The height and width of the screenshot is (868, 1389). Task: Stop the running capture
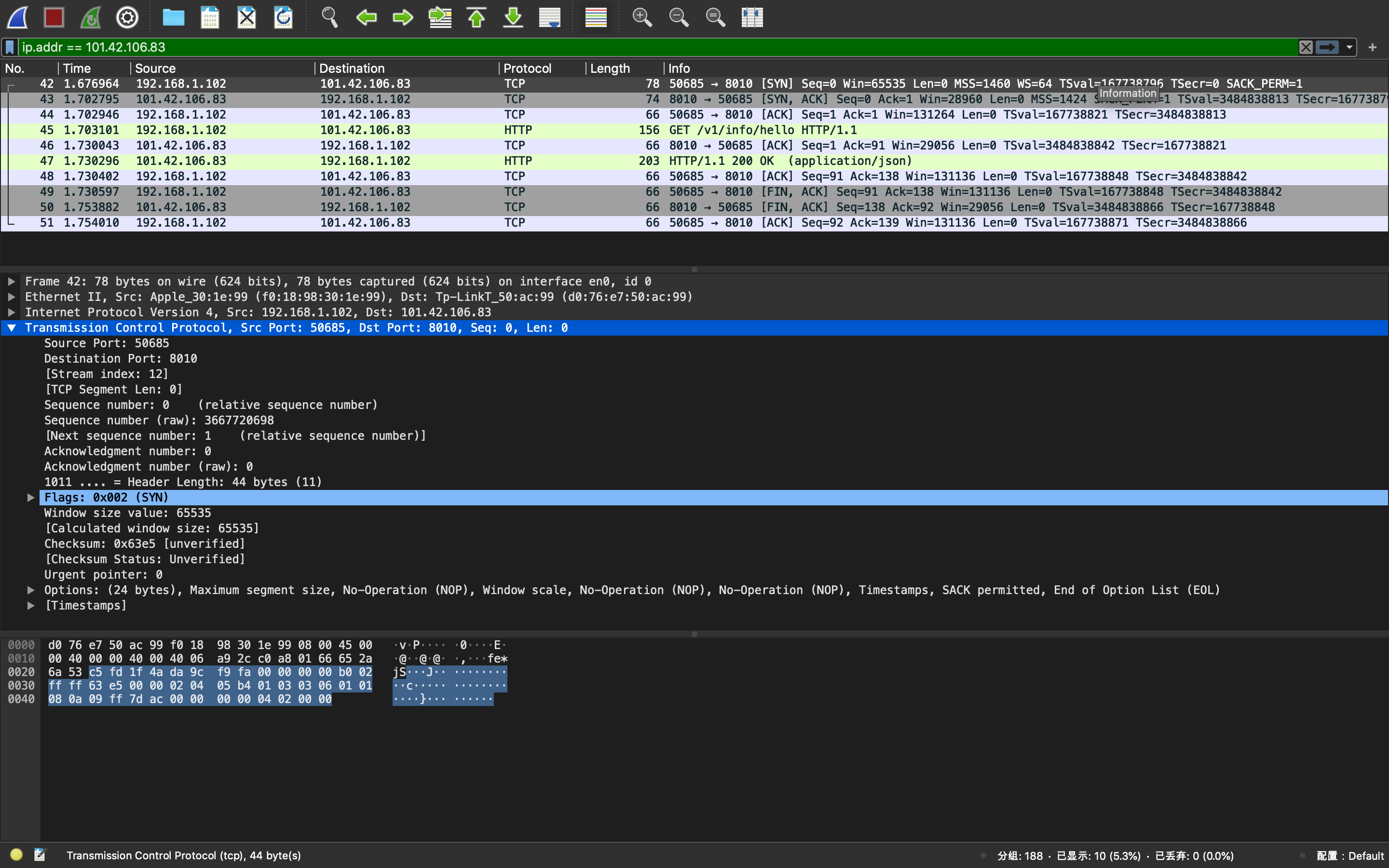pyautogui.click(x=54, y=17)
